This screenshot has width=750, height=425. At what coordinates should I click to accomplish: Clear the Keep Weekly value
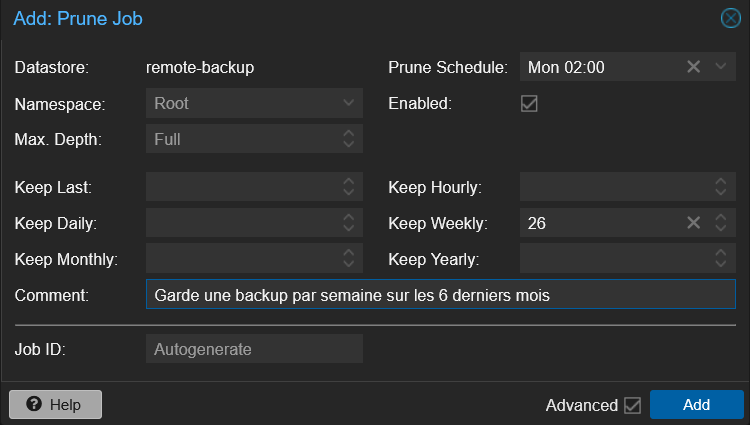[x=694, y=223]
